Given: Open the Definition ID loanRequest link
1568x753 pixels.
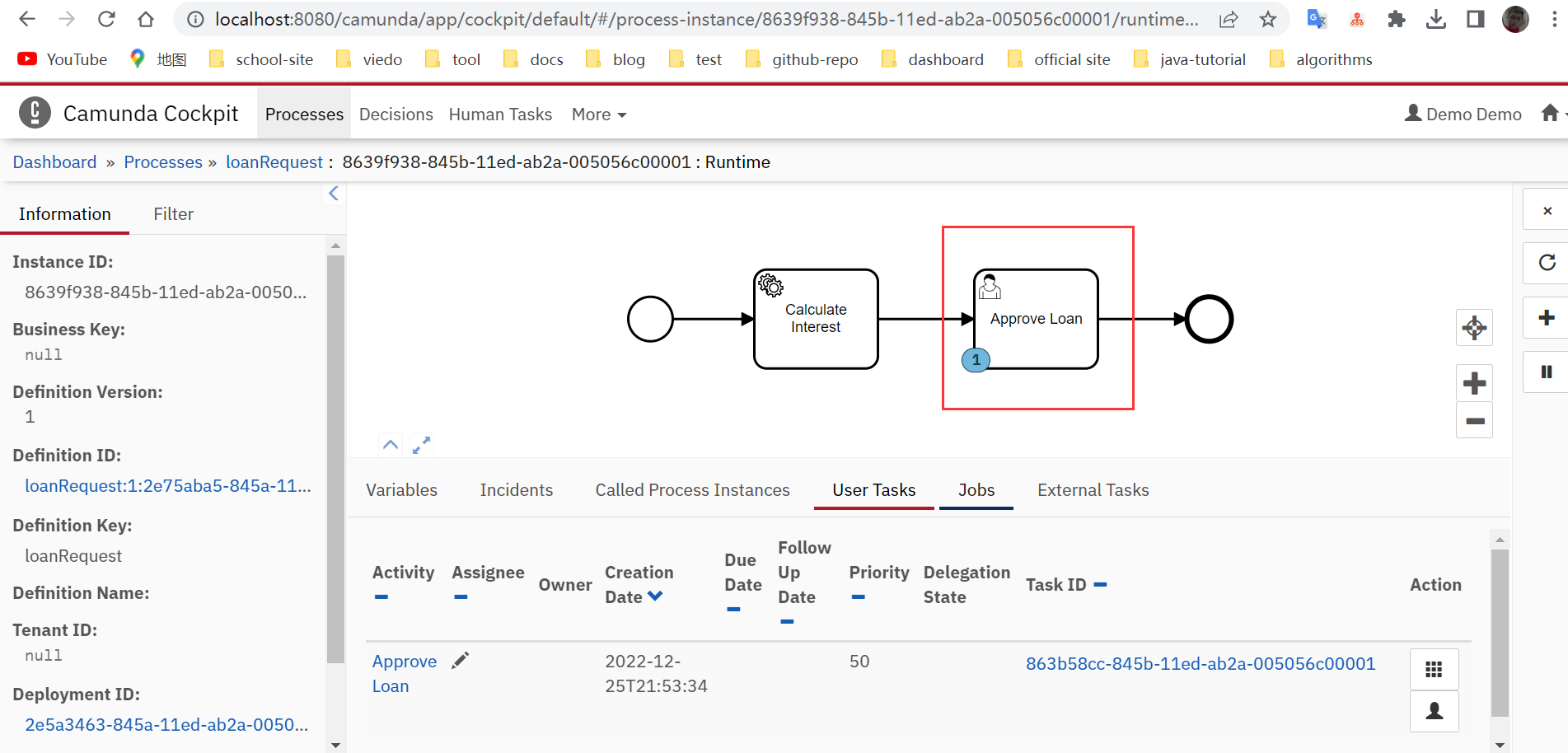Looking at the screenshot, I should (x=168, y=486).
